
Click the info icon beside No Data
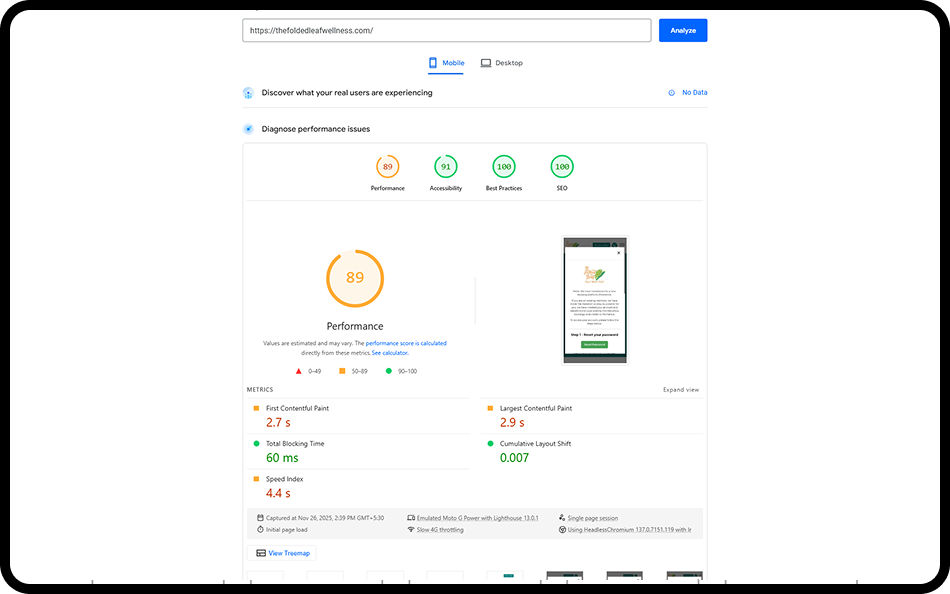coord(671,93)
